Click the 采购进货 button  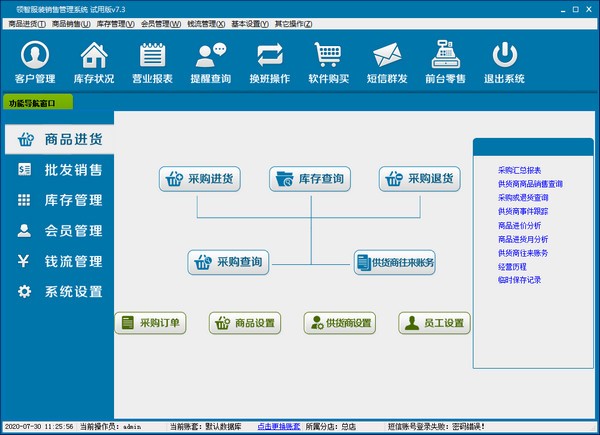click(x=200, y=179)
